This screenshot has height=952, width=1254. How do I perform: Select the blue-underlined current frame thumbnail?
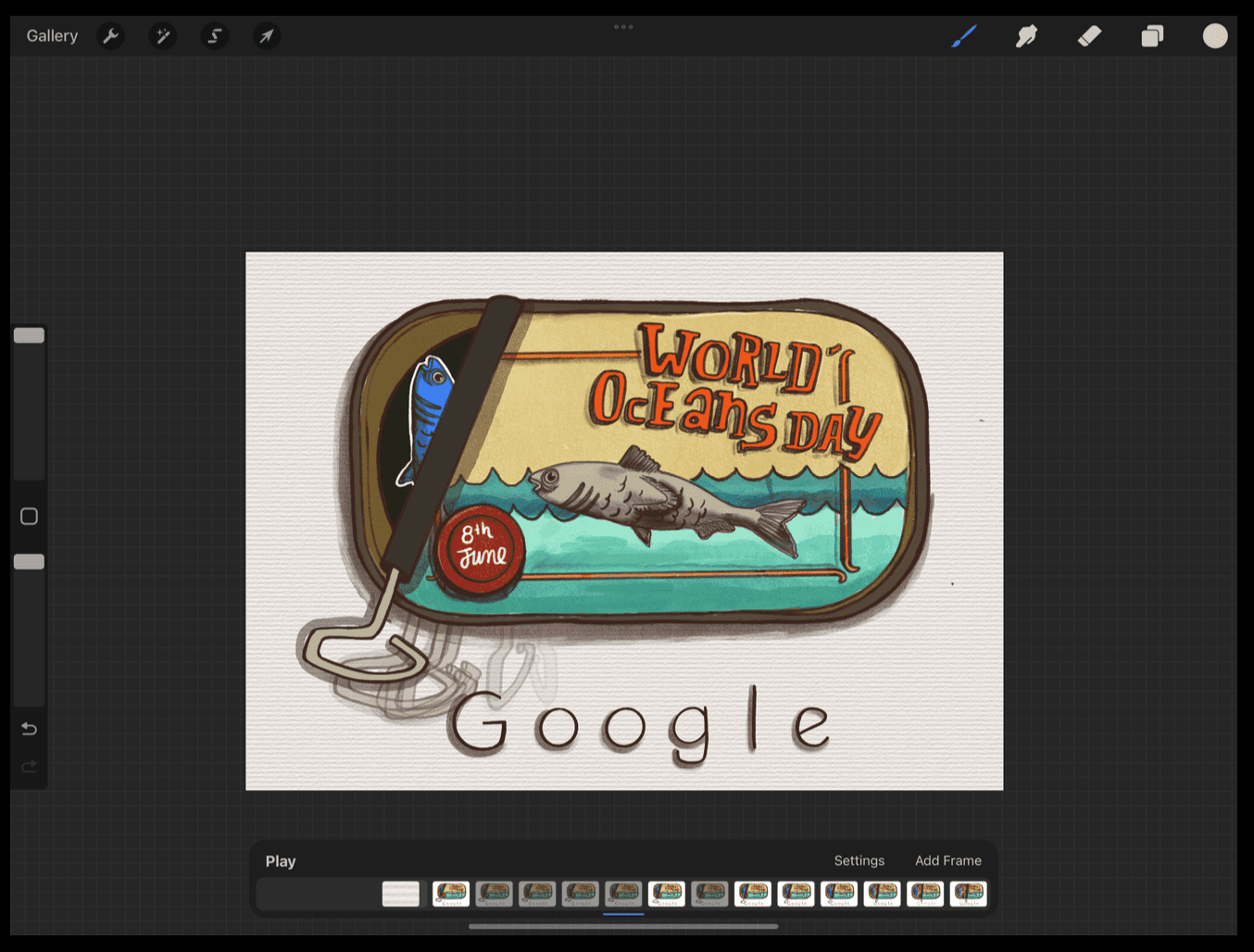point(623,894)
